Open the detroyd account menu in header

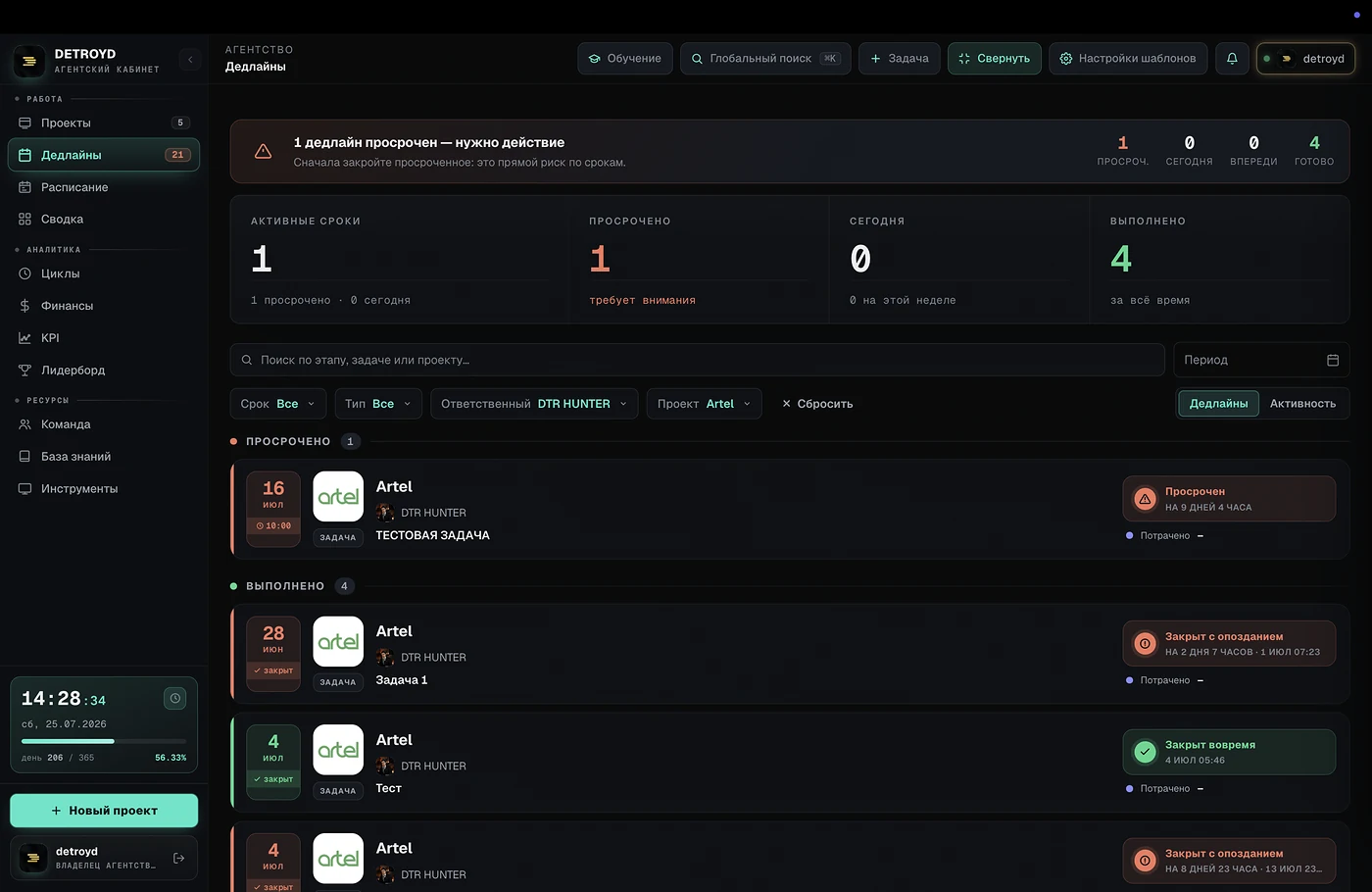[1306, 59]
